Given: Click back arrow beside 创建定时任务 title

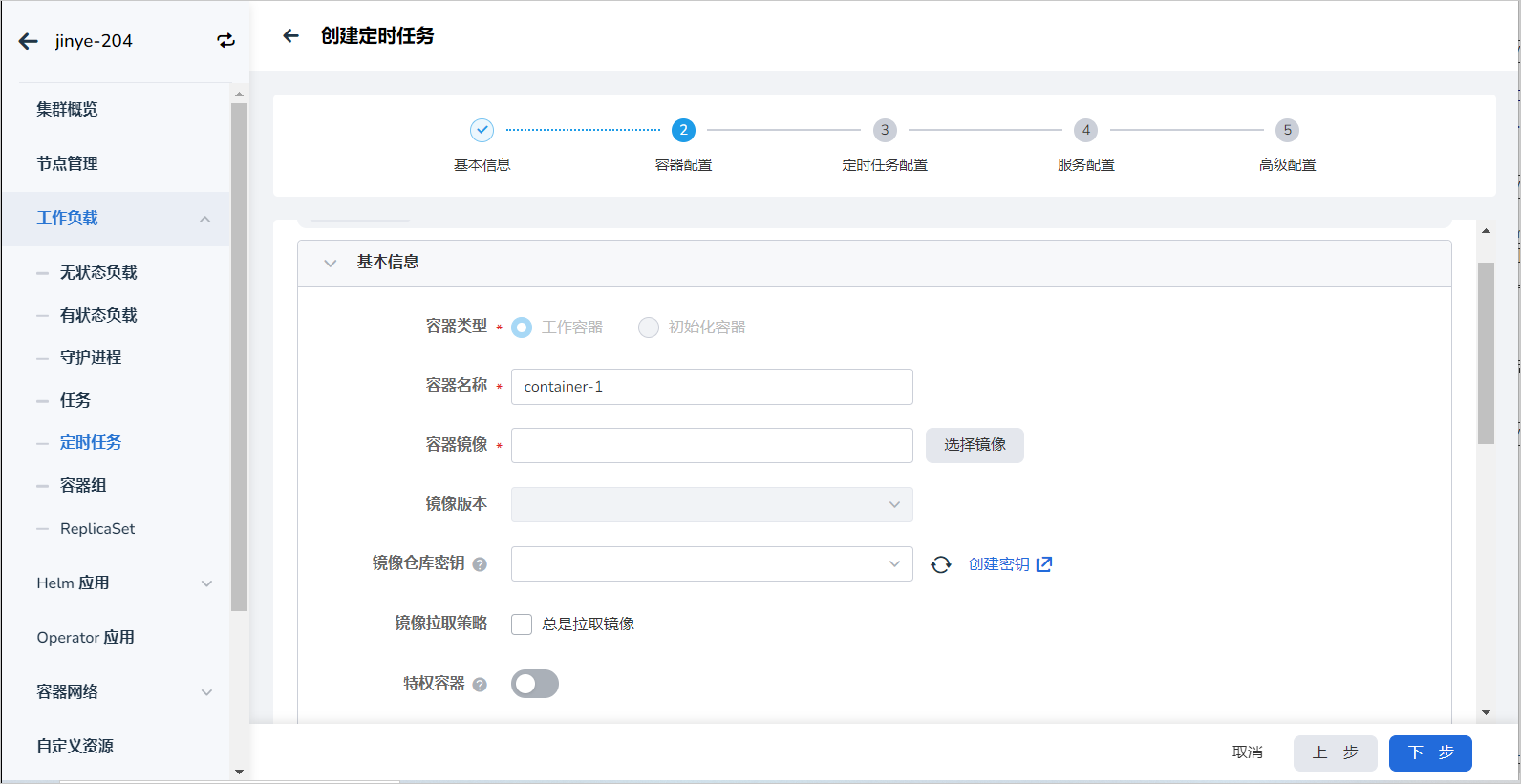Looking at the screenshot, I should 291,36.
